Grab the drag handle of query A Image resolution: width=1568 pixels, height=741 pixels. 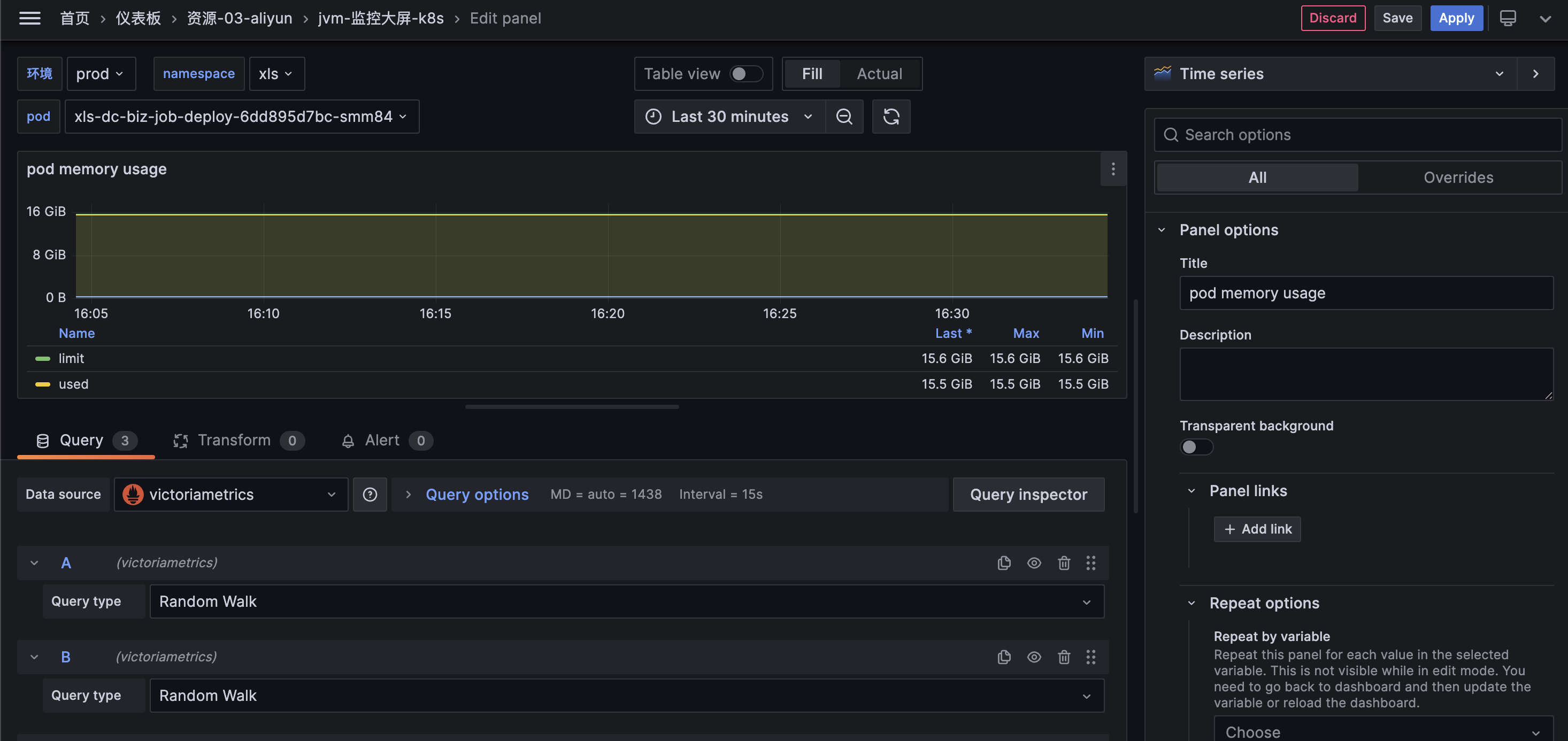[x=1090, y=563]
